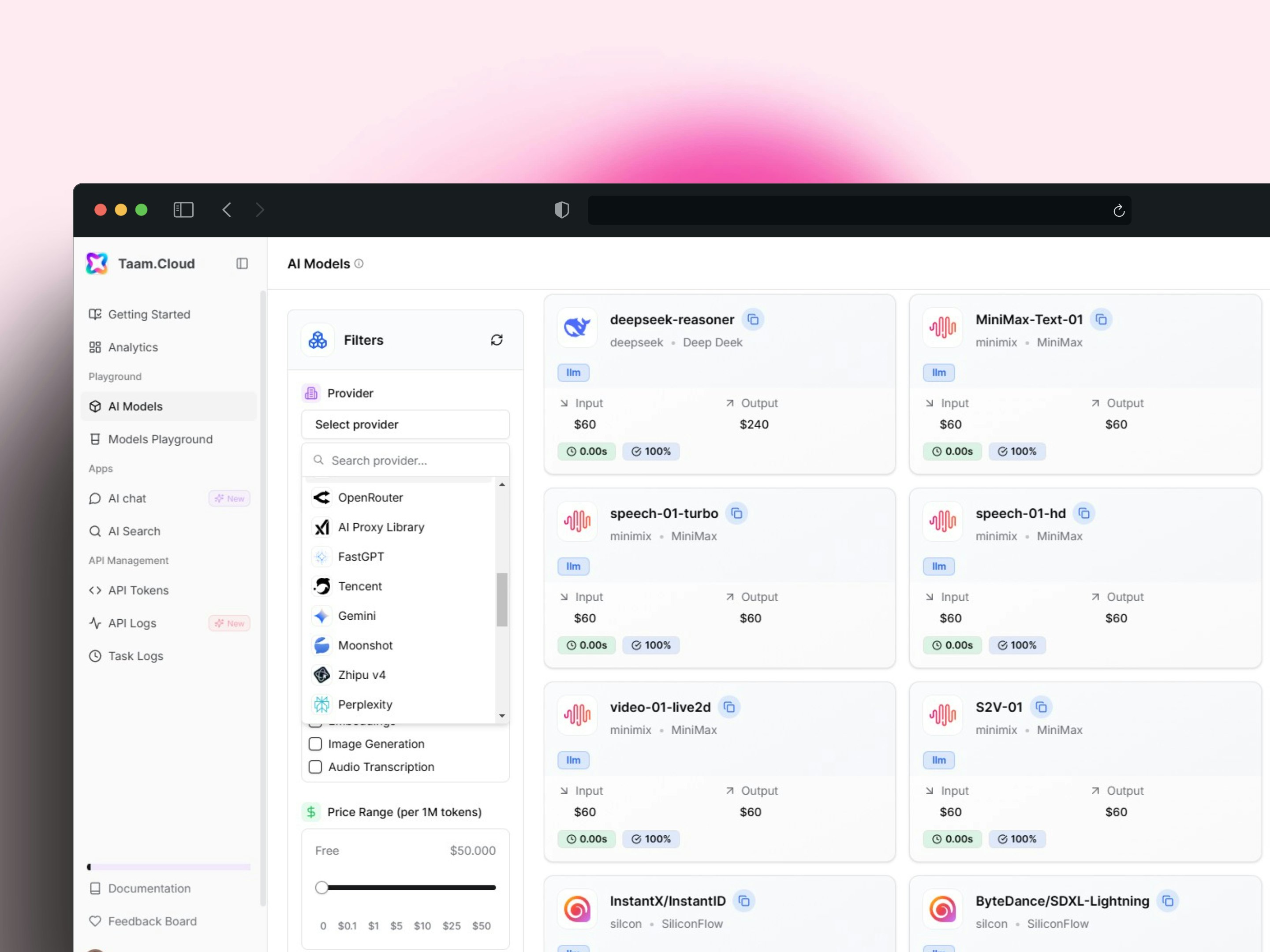Click the browser privacy shield icon
Image resolution: width=1270 pixels, height=952 pixels.
click(x=561, y=210)
